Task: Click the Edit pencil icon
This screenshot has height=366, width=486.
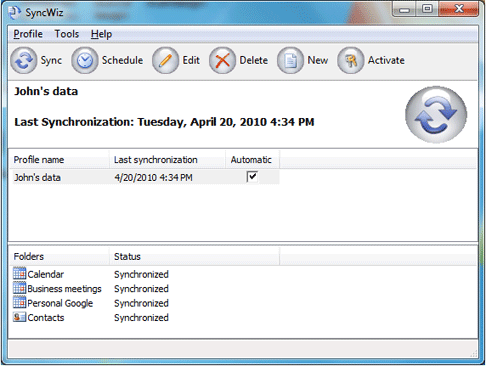Action: point(165,60)
